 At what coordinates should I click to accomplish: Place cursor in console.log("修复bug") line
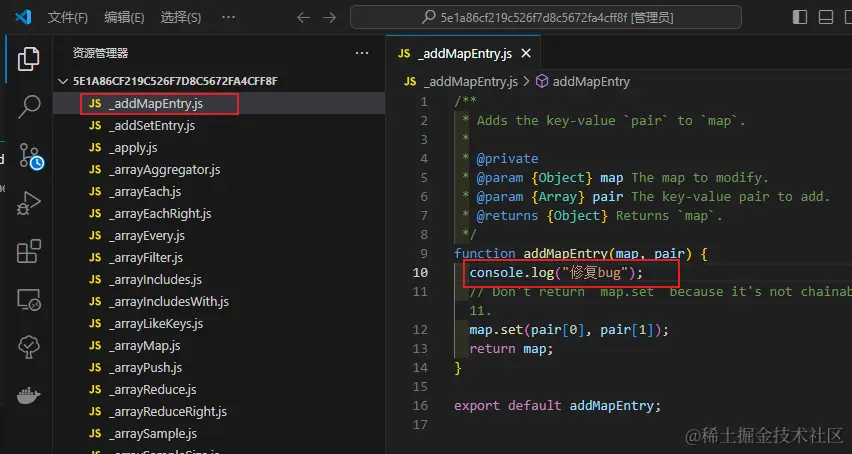coord(556,272)
